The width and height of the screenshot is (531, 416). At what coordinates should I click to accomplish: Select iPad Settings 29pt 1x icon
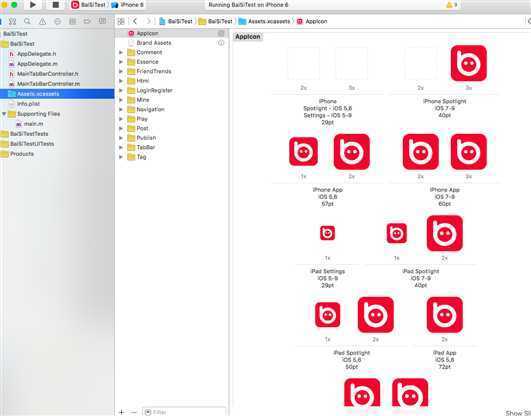point(327,233)
